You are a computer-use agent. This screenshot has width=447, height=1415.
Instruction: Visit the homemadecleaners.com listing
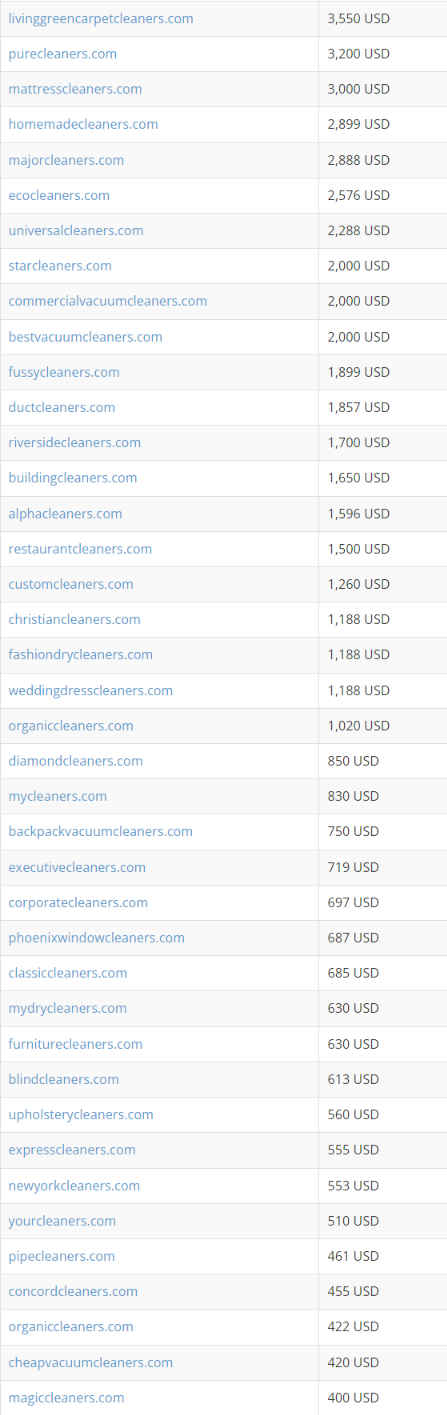[83, 124]
